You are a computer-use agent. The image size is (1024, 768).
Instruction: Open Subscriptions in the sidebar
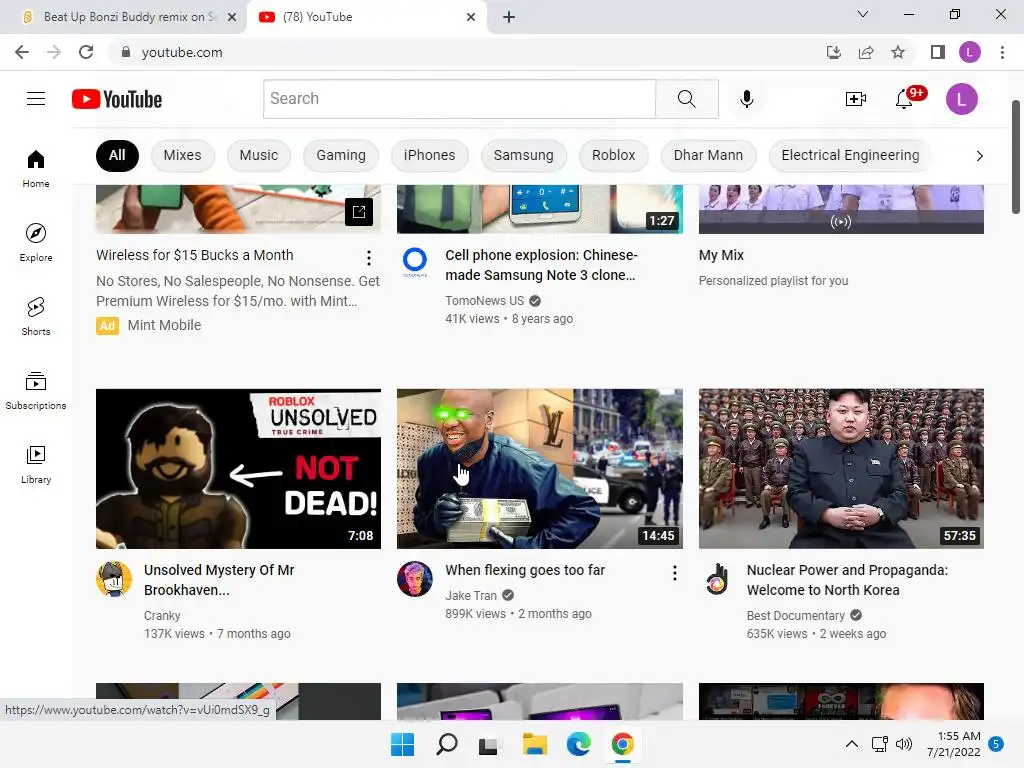(36, 390)
